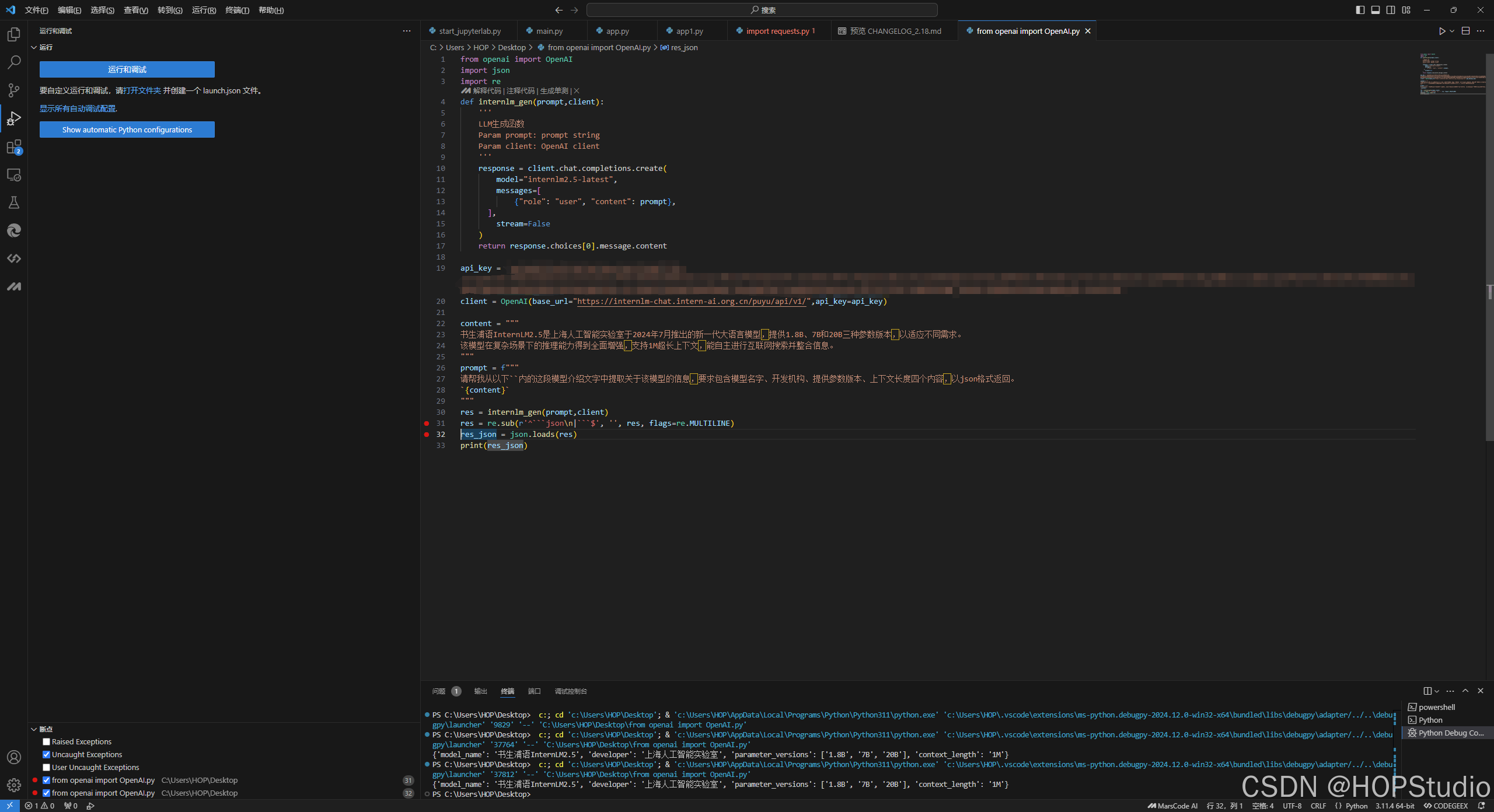
Task: Open the Extensions view icon
Action: 13,147
